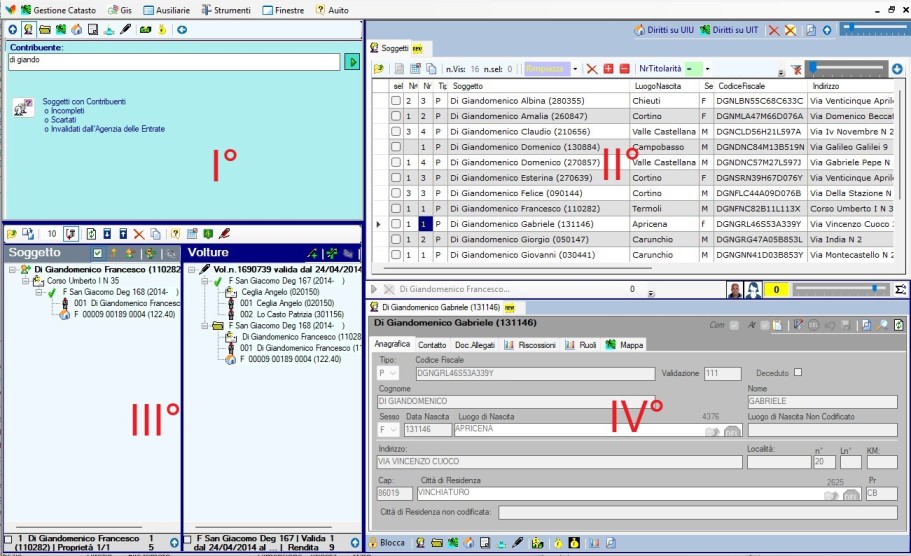Click the red minus icon in Soggetti toolbar

(624, 69)
